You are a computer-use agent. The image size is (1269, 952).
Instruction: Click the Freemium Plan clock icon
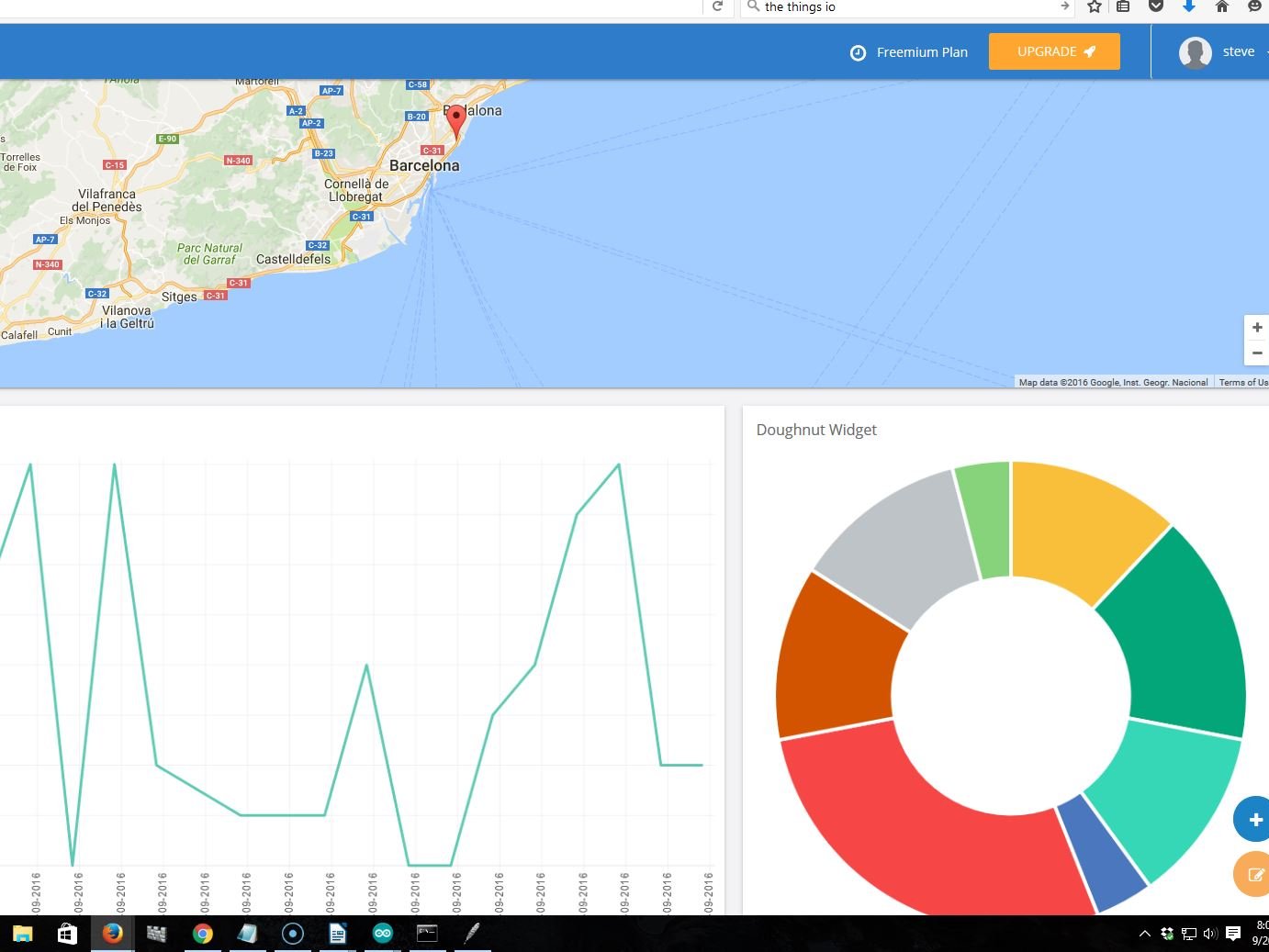tap(859, 52)
